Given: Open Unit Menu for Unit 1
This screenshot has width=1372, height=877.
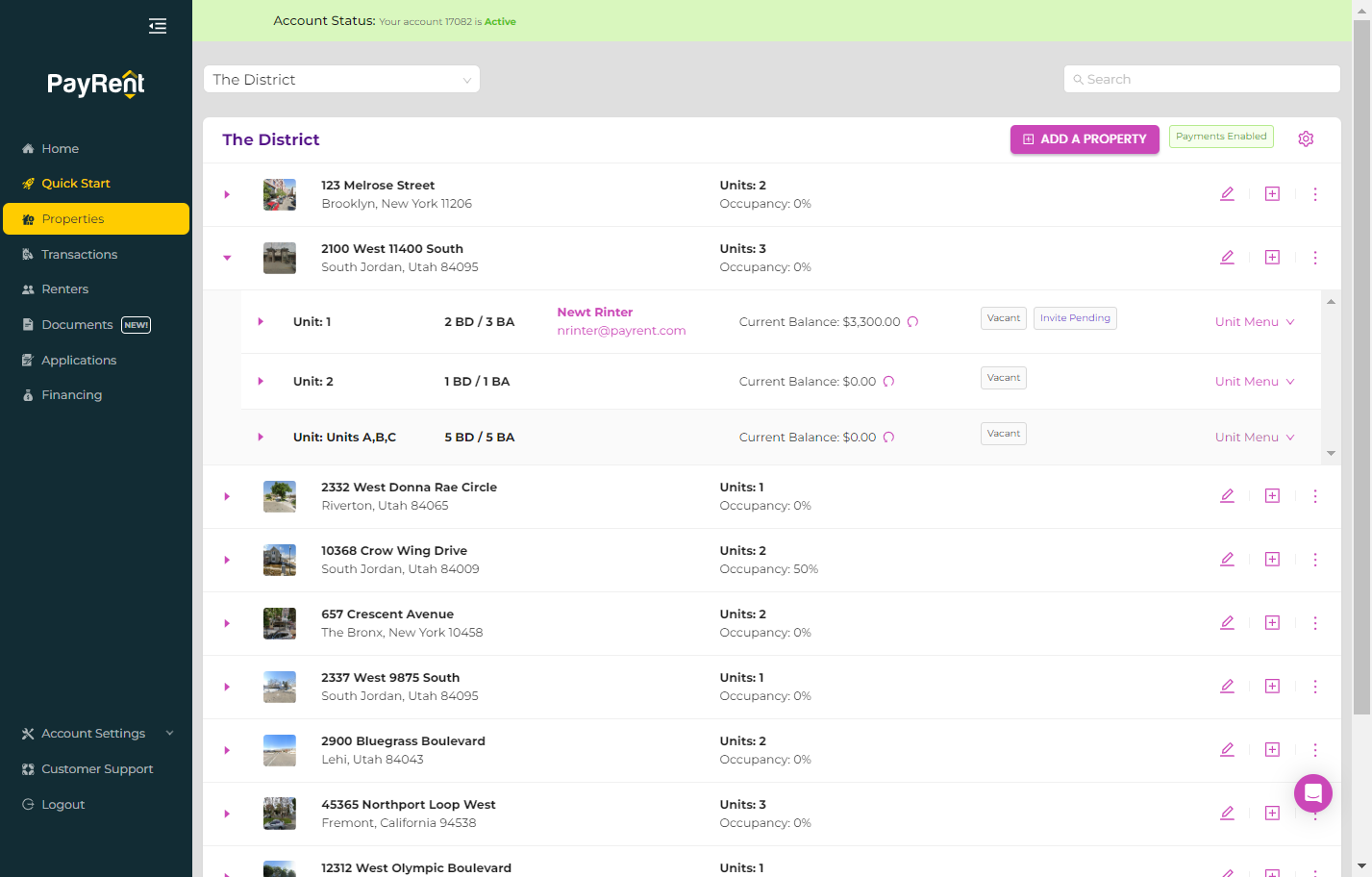Looking at the screenshot, I should (1255, 322).
